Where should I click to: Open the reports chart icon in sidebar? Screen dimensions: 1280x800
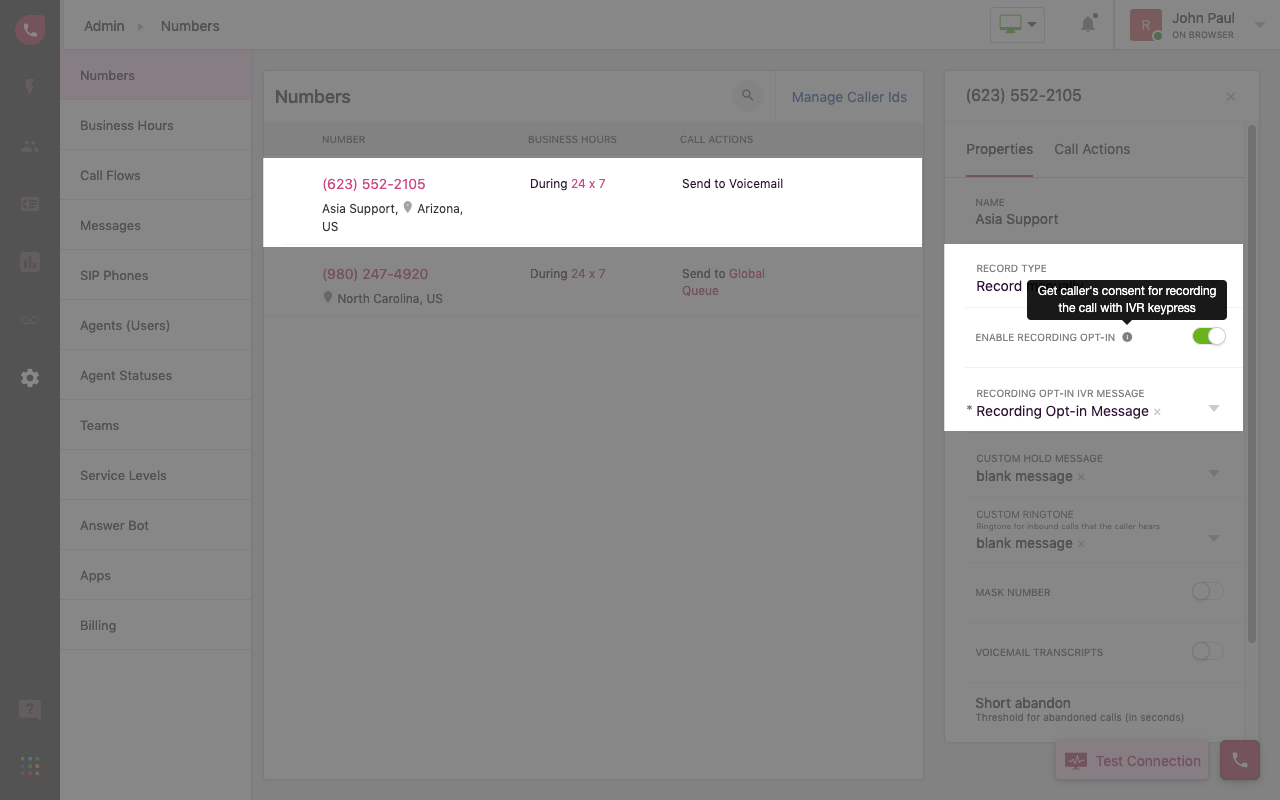point(30,262)
